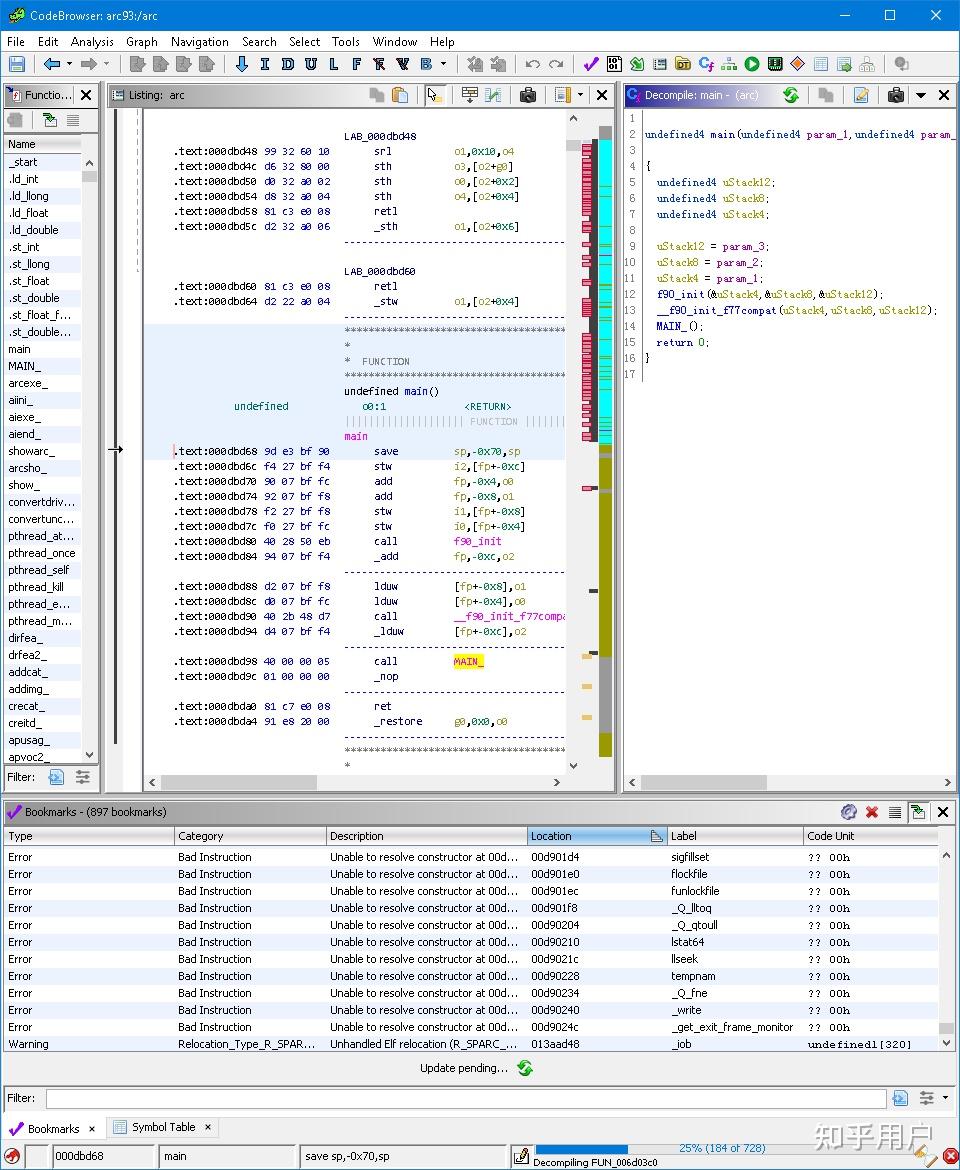Select the arcexe_ function in the list
Screen dimensions: 960x1170
click(x=28, y=383)
